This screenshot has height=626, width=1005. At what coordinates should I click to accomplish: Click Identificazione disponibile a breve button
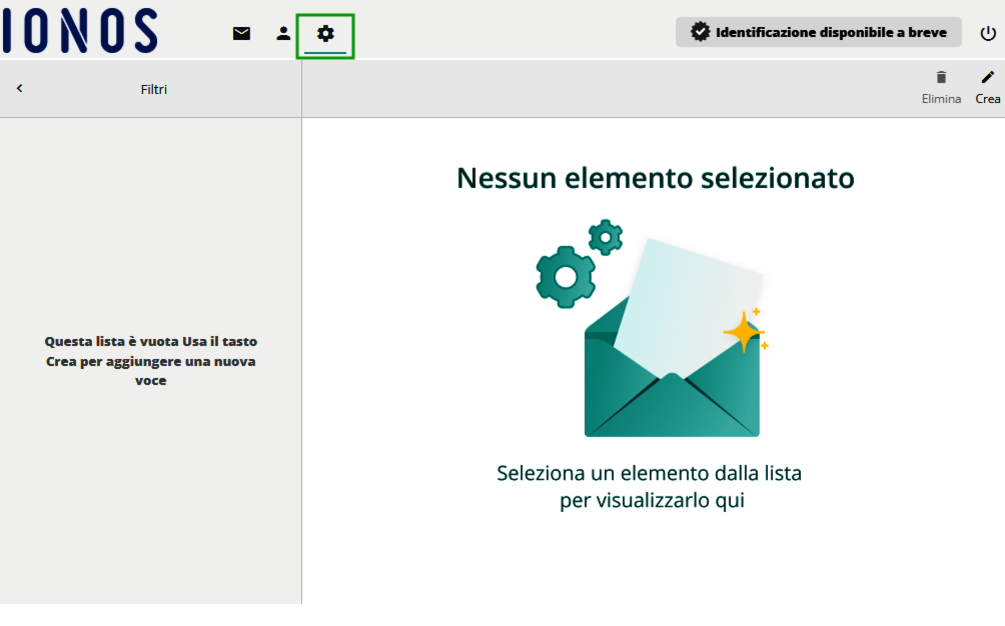(818, 32)
